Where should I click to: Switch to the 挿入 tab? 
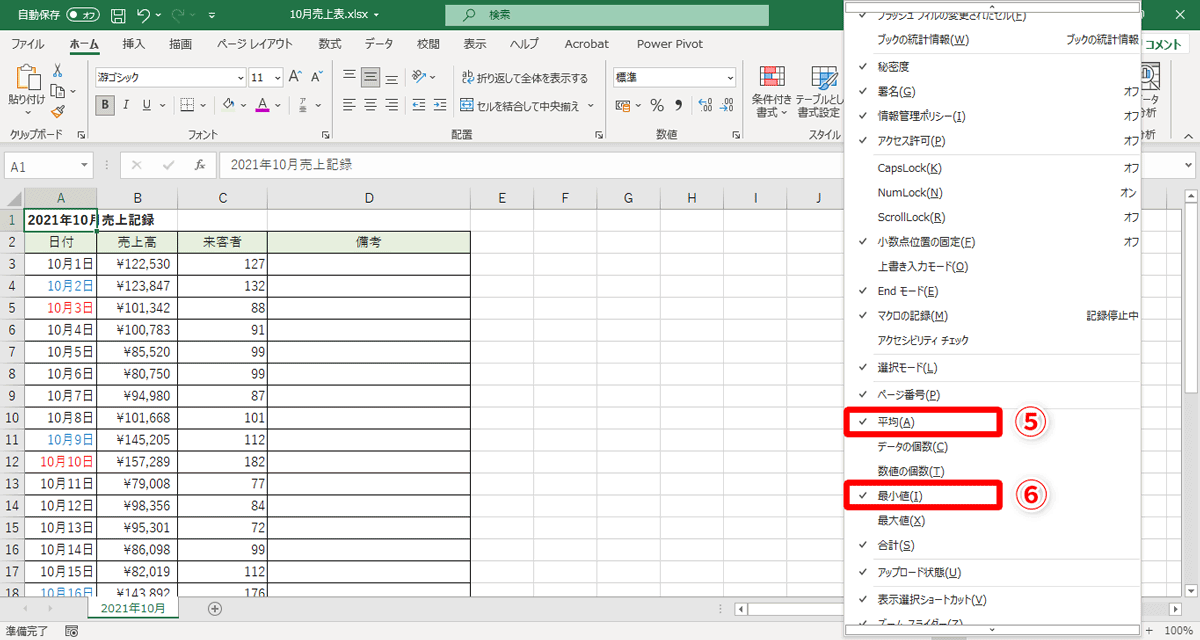[x=134, y=44]
